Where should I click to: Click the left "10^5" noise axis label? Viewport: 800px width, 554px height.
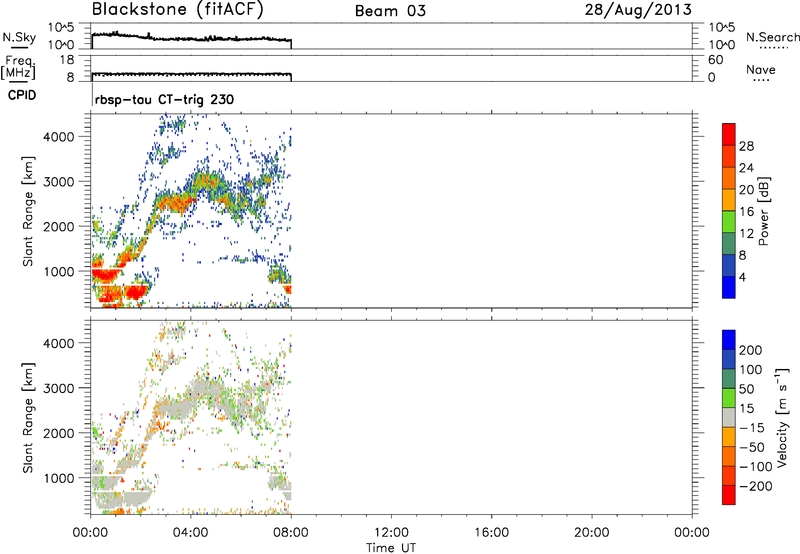[61, 28]
